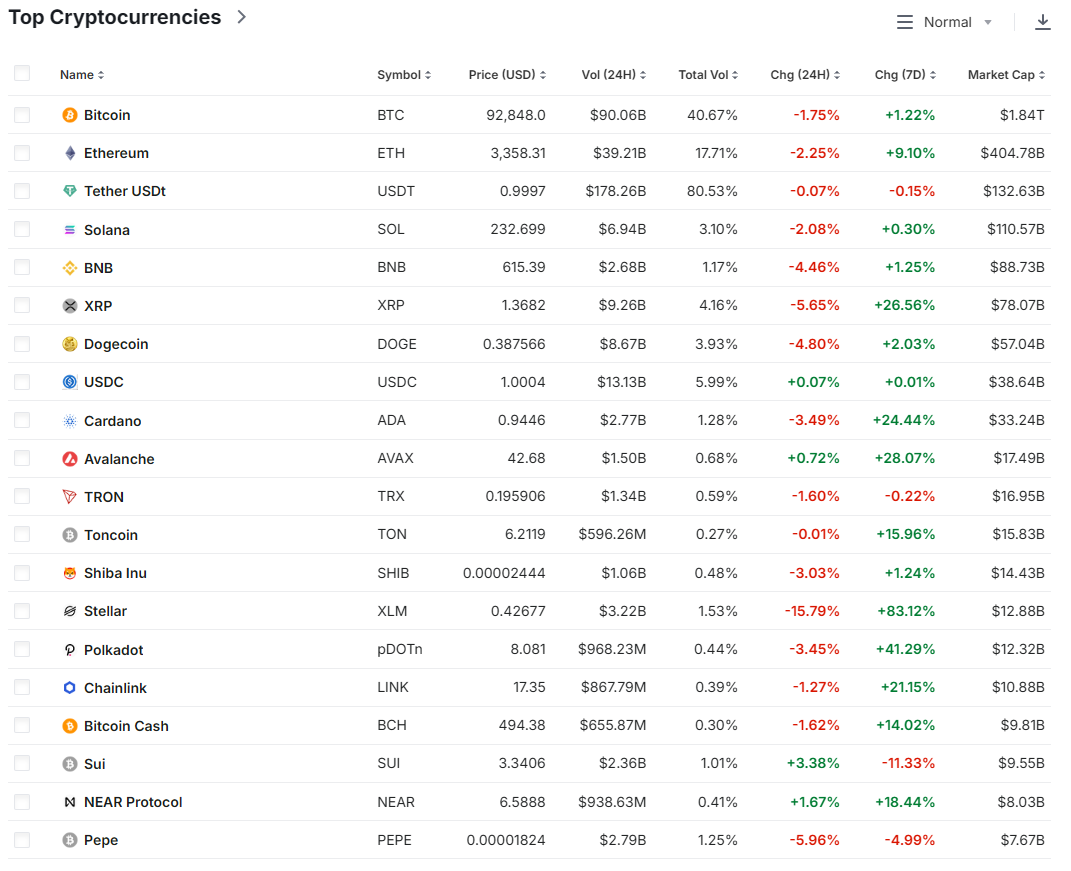1071x871 pixels.
Task: Click the Sui logo icon
Action: pos(70,764)
